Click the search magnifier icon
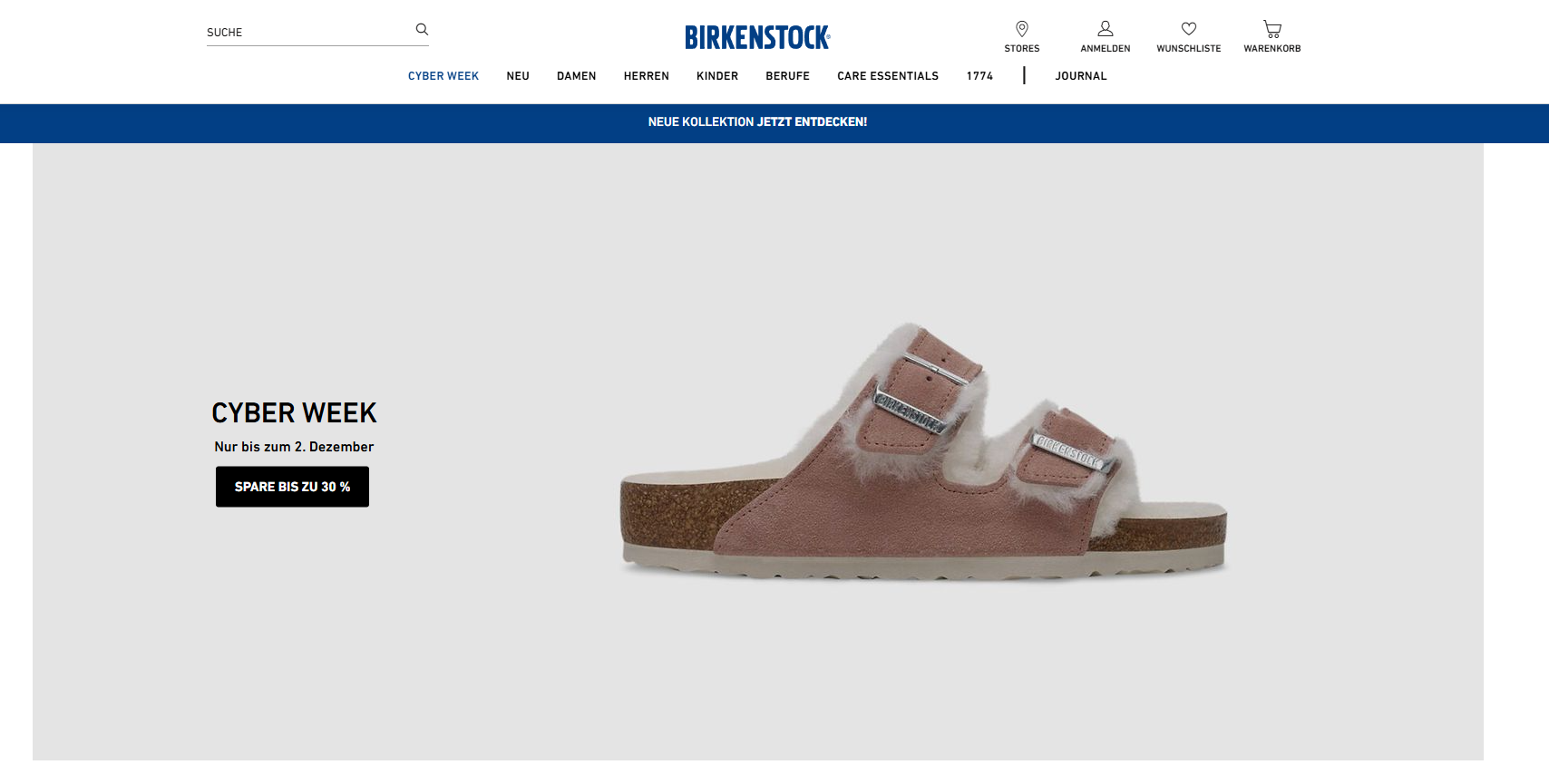 pyautogui.click(x=422, y=29)
